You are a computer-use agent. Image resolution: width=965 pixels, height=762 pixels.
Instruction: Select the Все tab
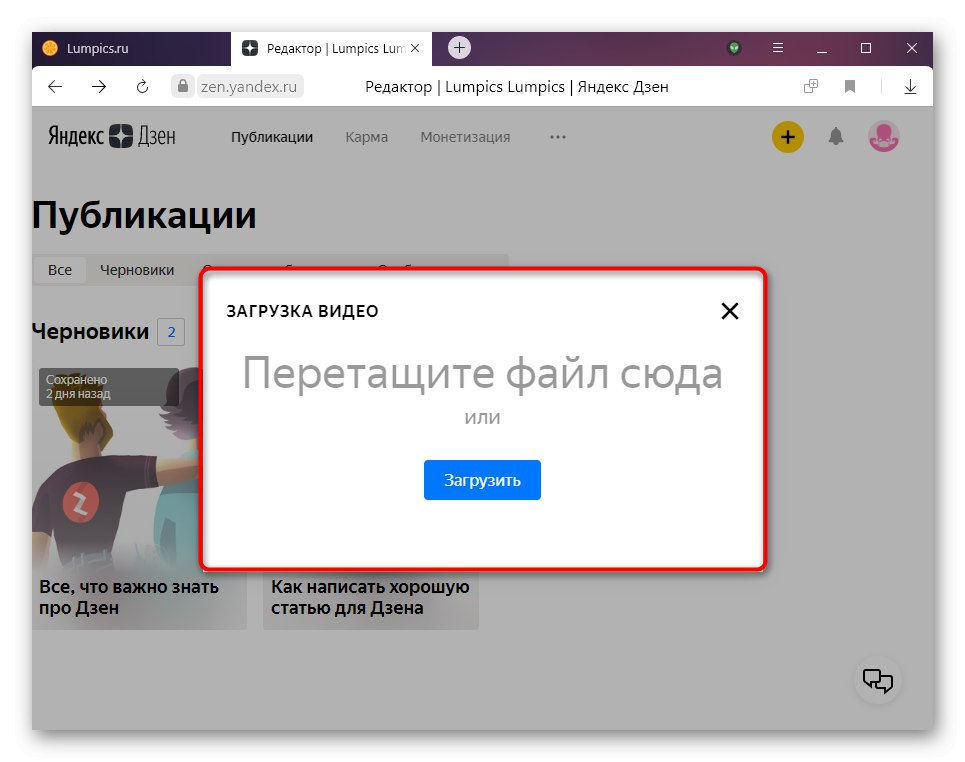point(59,269)
